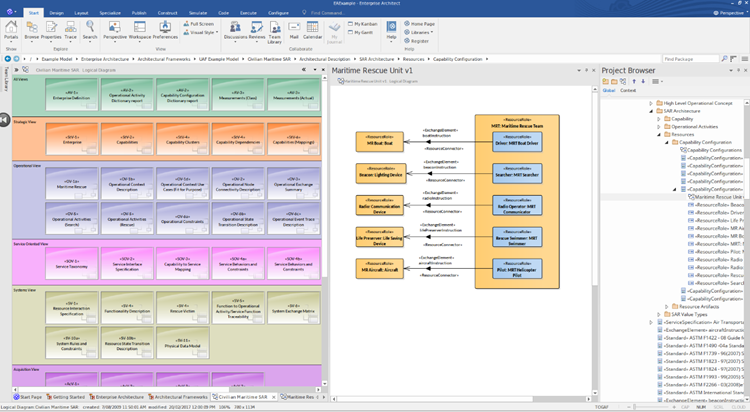
Task: Expand the Capability folder in tree
Action: (x=659, y=119)
